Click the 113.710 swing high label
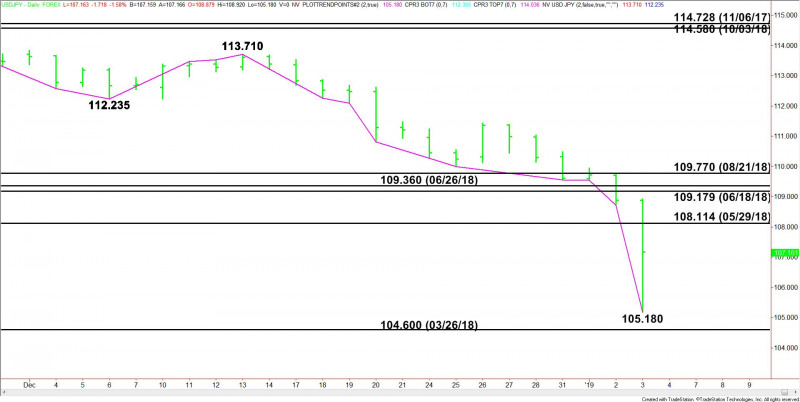800x402 pixels. (x=242, y=46)
